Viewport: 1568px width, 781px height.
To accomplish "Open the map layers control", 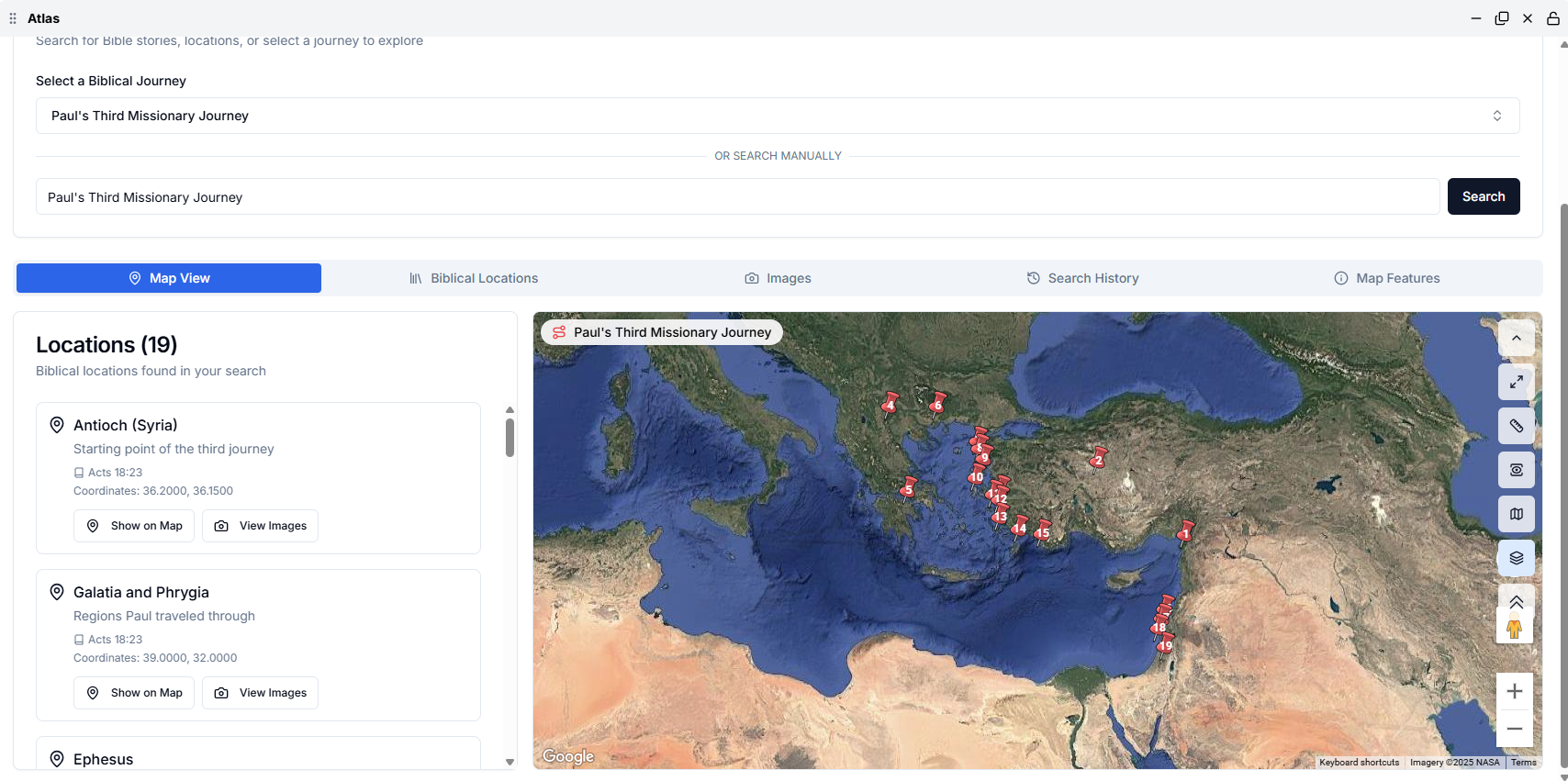I will [1517, 558].
